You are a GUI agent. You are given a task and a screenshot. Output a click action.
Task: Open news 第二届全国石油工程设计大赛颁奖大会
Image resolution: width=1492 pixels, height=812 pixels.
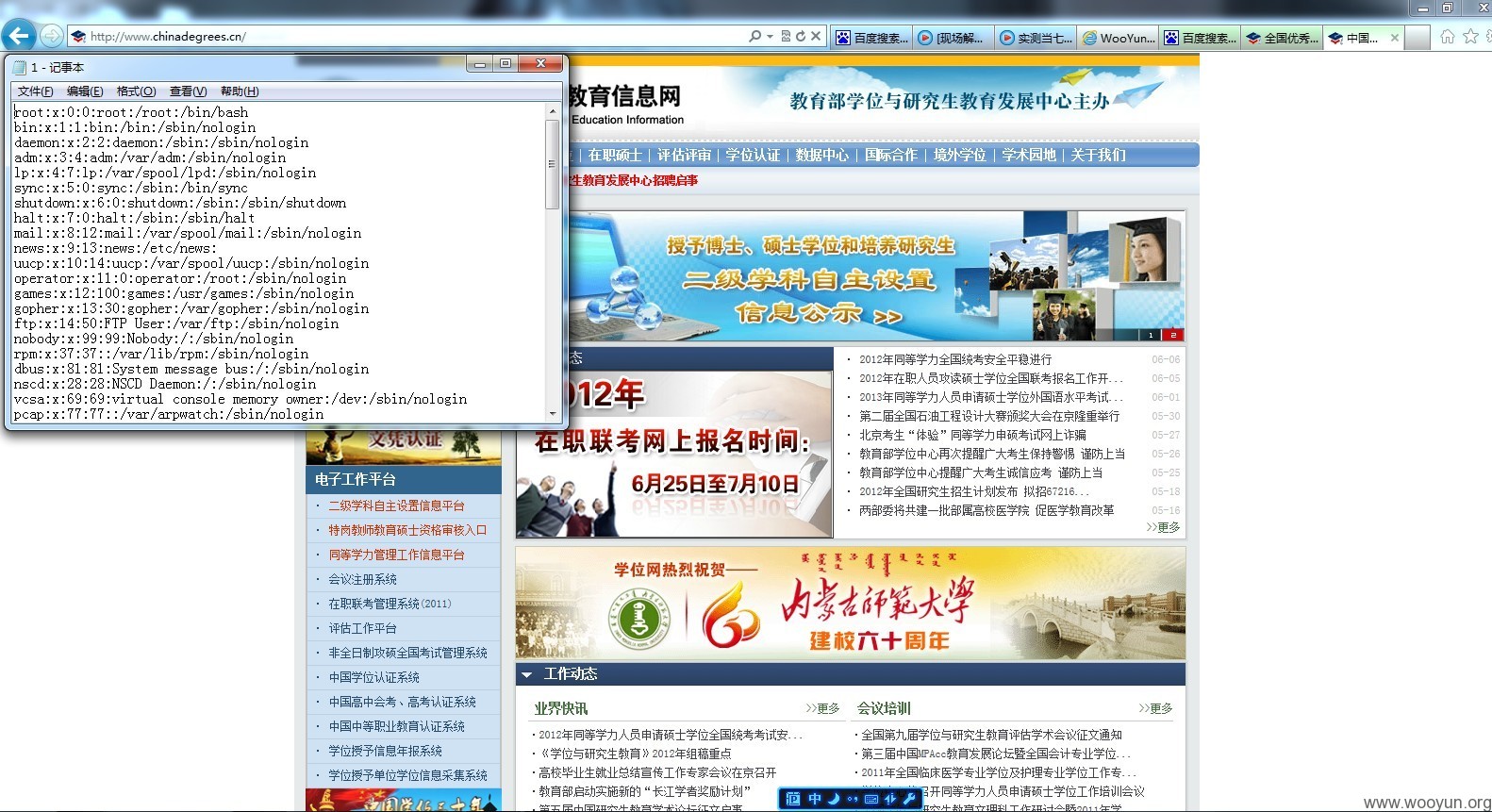pos(989,416)
